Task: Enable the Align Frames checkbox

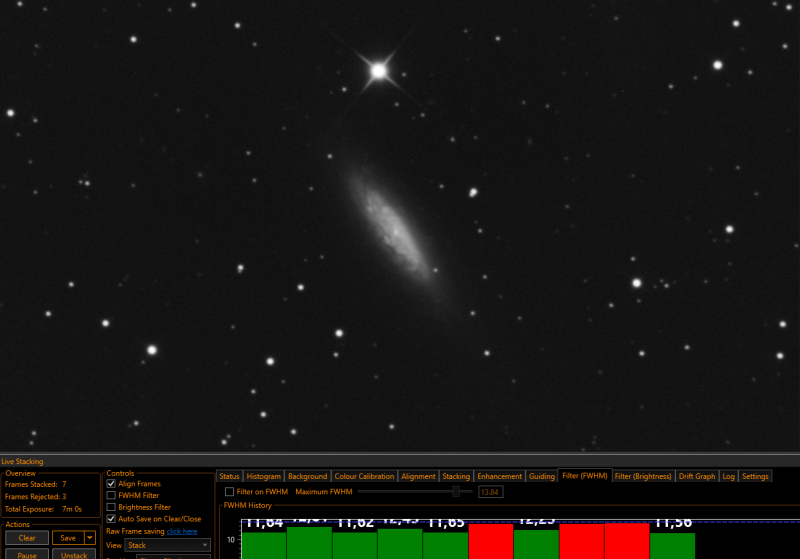Action: (111, 484)
